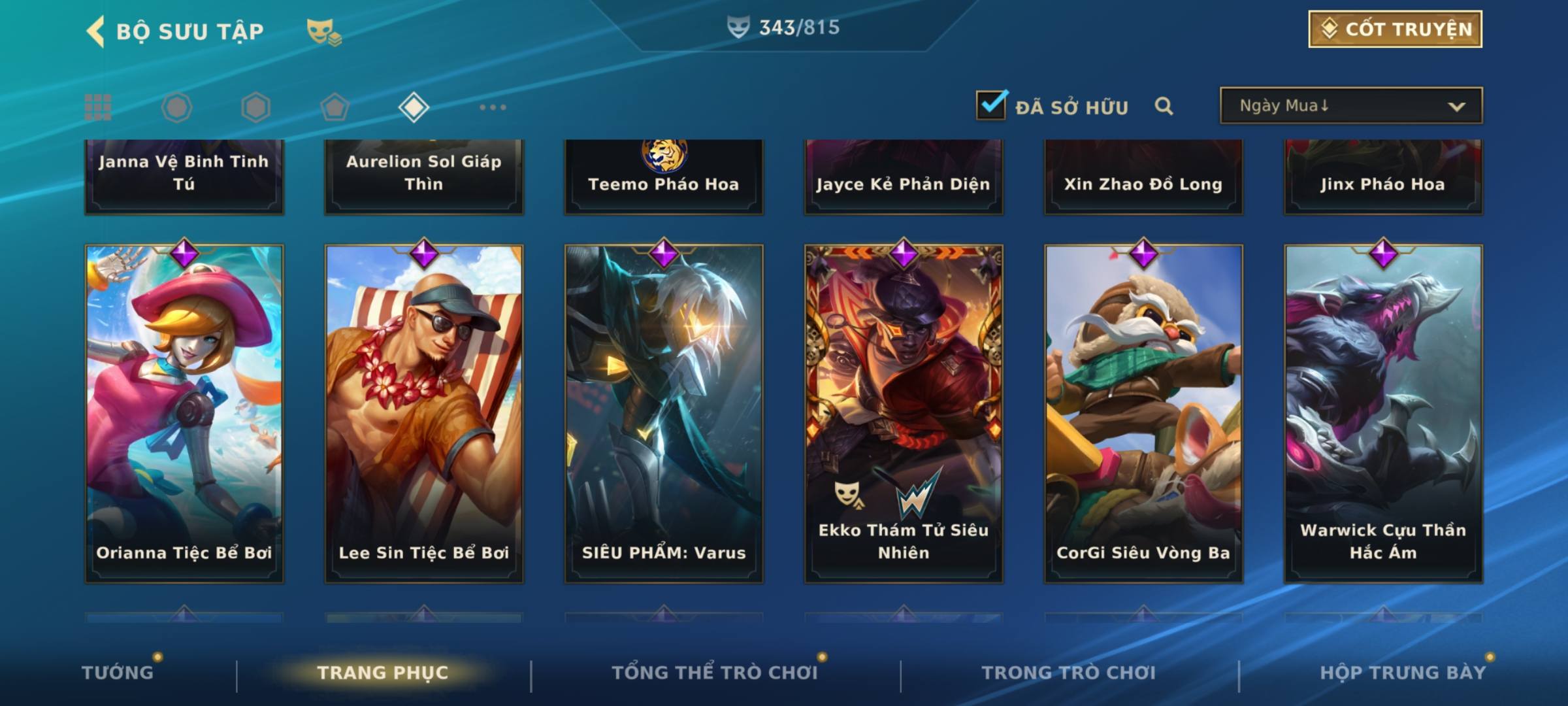Select the grid all-skins filter icon

point(98,107)
